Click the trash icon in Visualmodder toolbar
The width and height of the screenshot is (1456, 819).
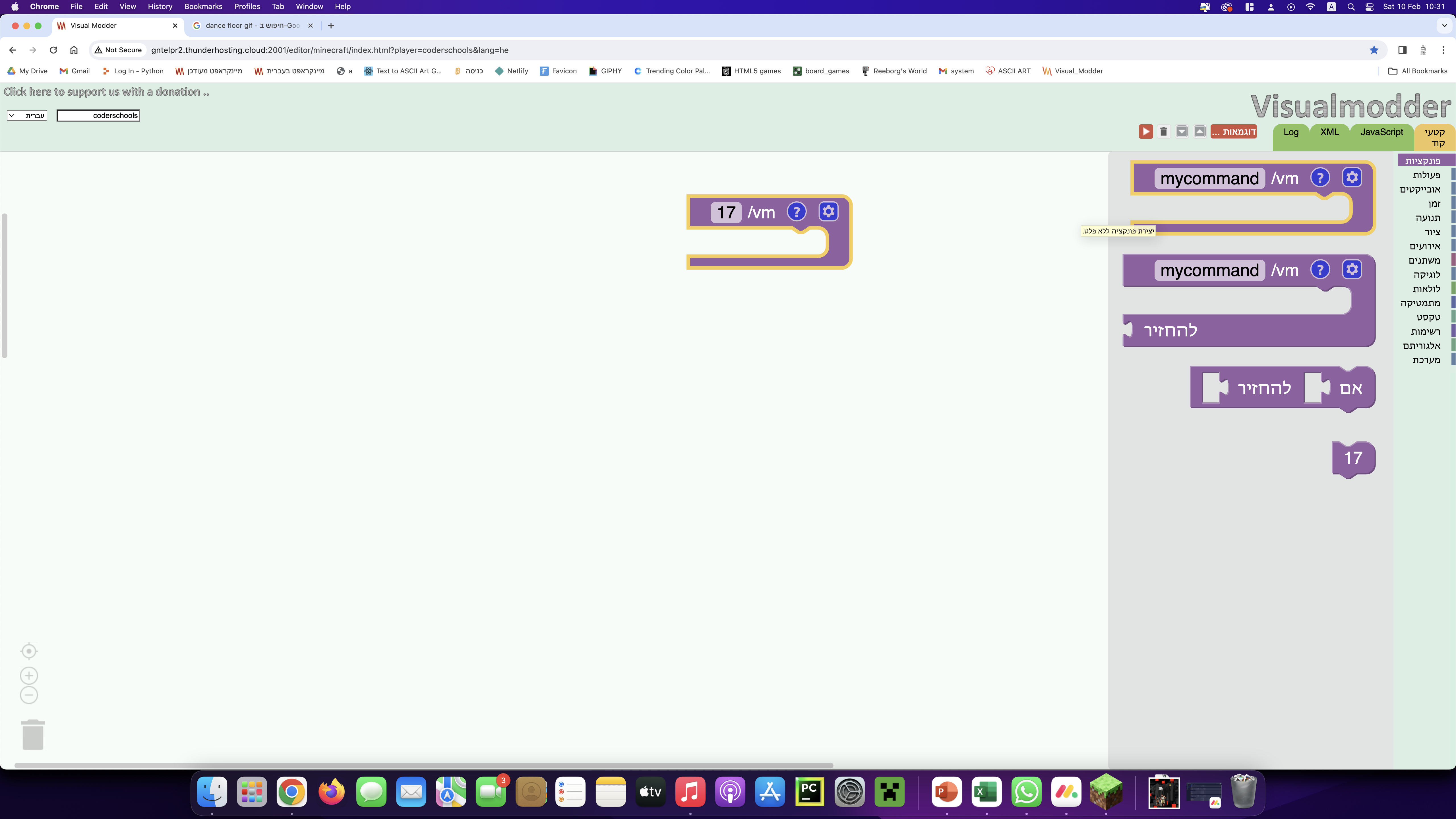click(x=1163, y=132)
